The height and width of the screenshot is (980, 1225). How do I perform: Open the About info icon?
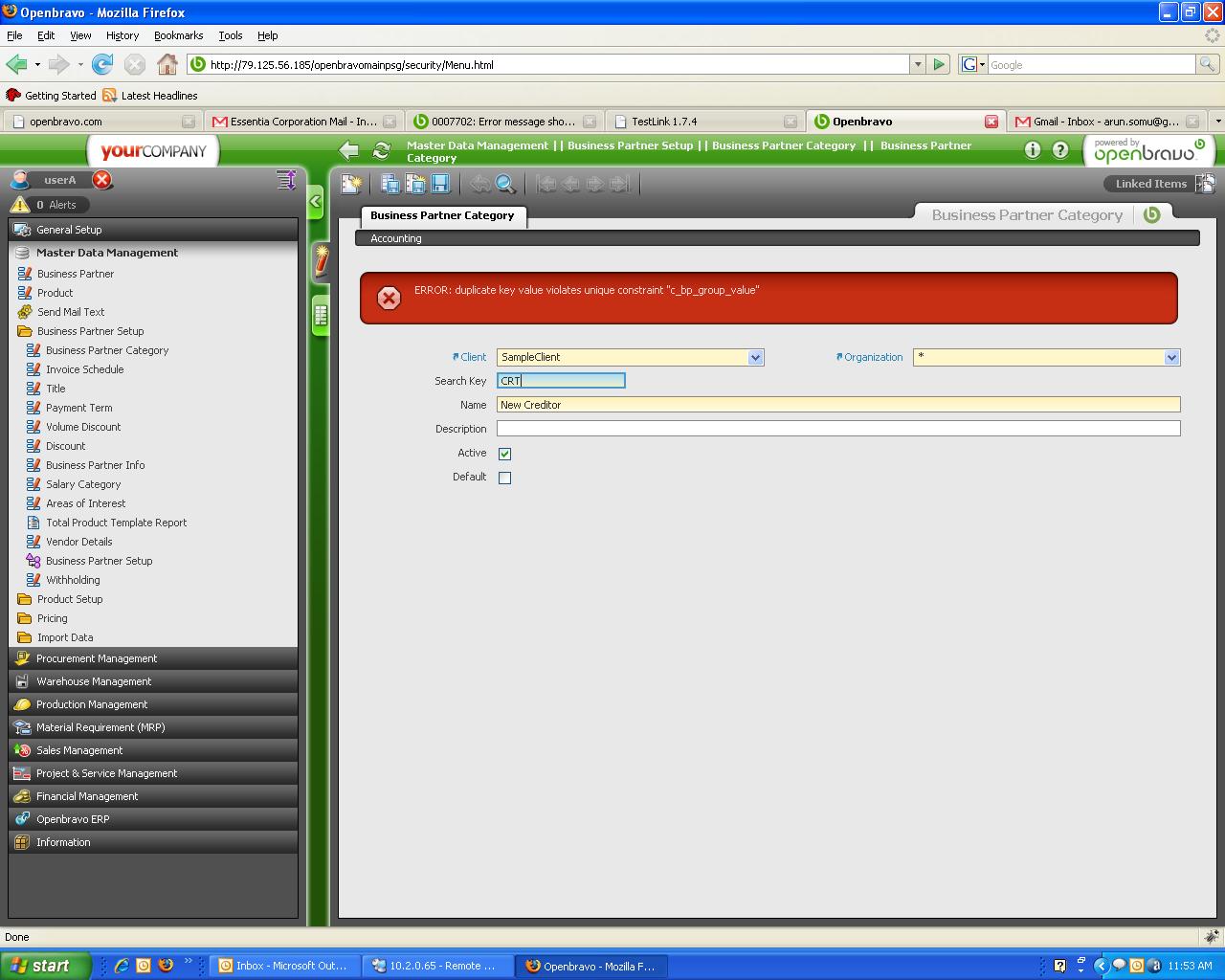[1033, 149]
